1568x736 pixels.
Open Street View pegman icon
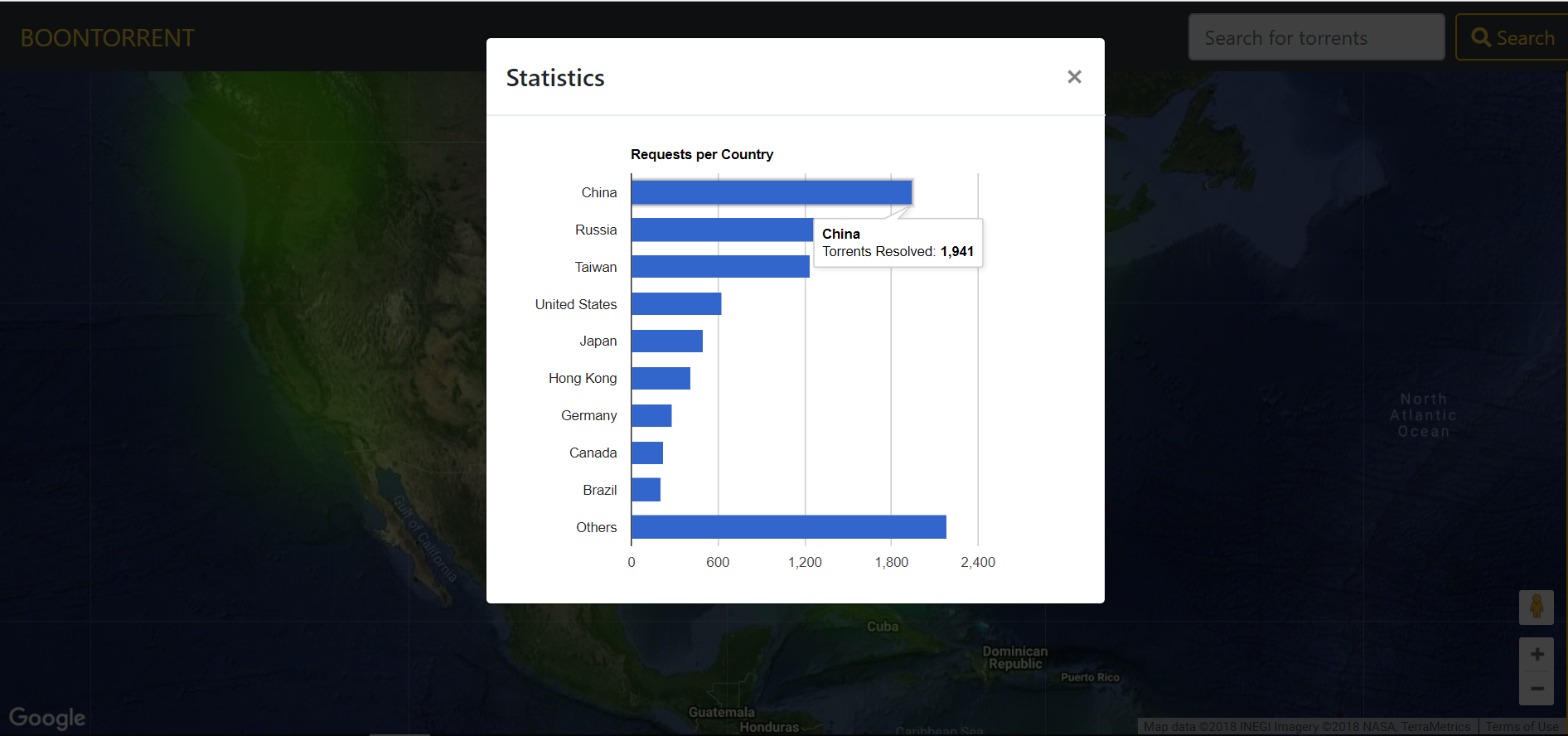1536,607
